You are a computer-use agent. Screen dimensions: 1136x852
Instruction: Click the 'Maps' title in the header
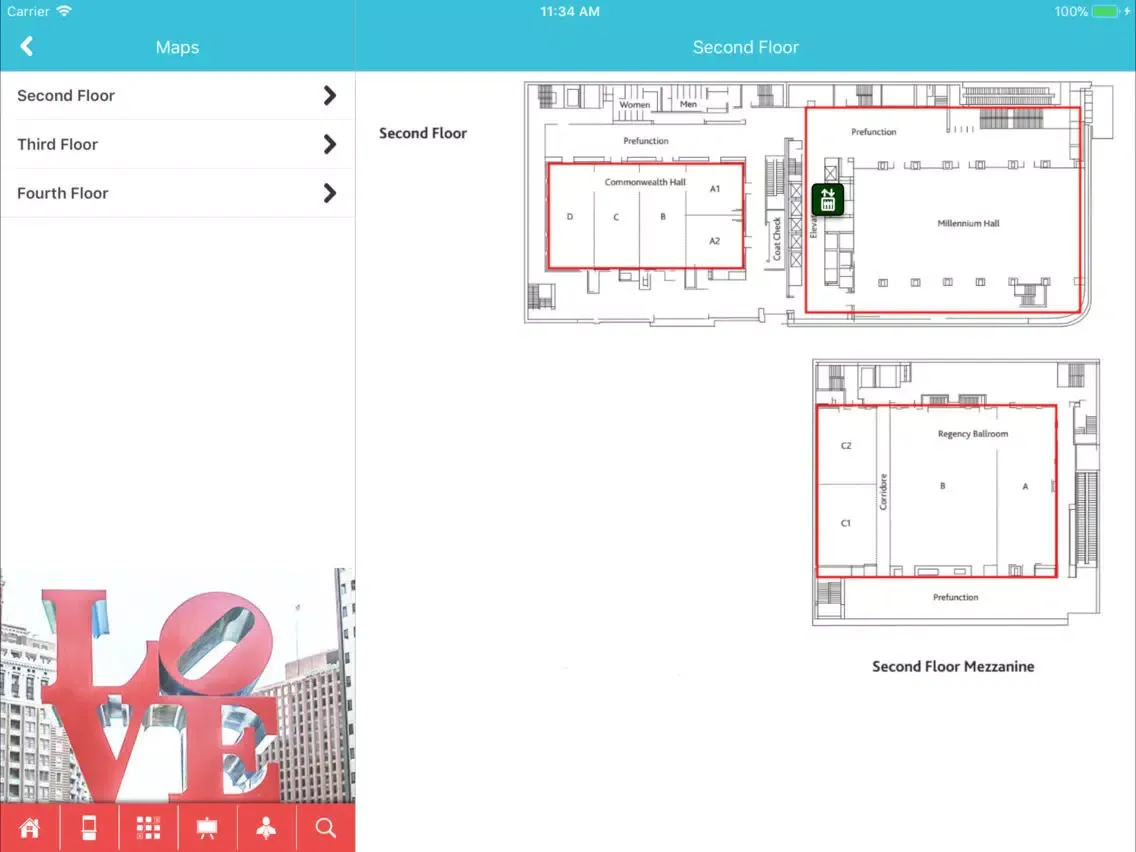click(x=178, y=47)
